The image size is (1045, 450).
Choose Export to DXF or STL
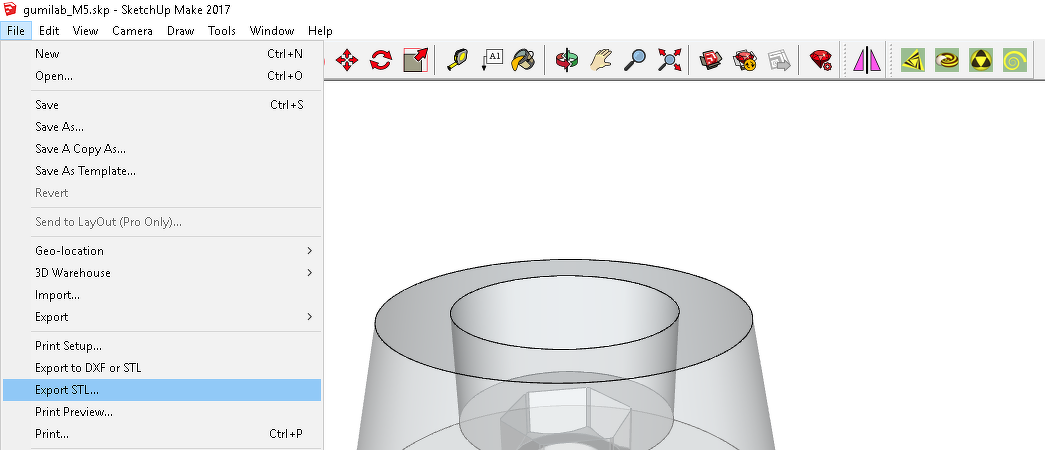click(x=162, y=368)
